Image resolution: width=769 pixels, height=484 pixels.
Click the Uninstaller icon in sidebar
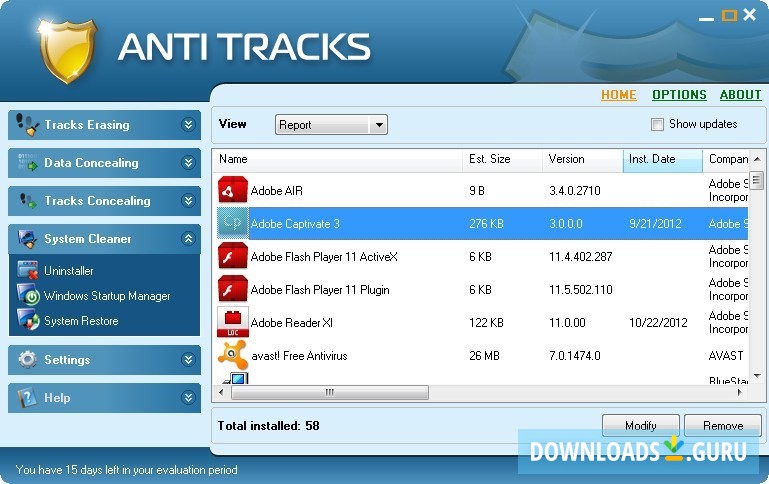(x=27, y=270)
